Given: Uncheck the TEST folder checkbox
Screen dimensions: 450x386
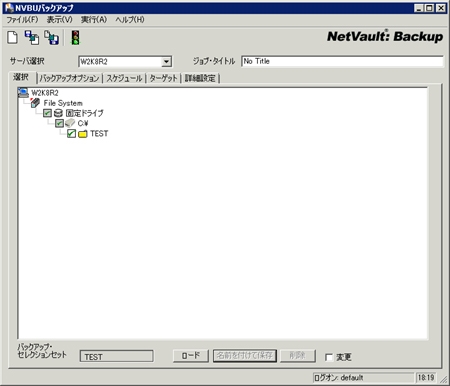Looking at the screenshot, I should [x=71, y=134].
